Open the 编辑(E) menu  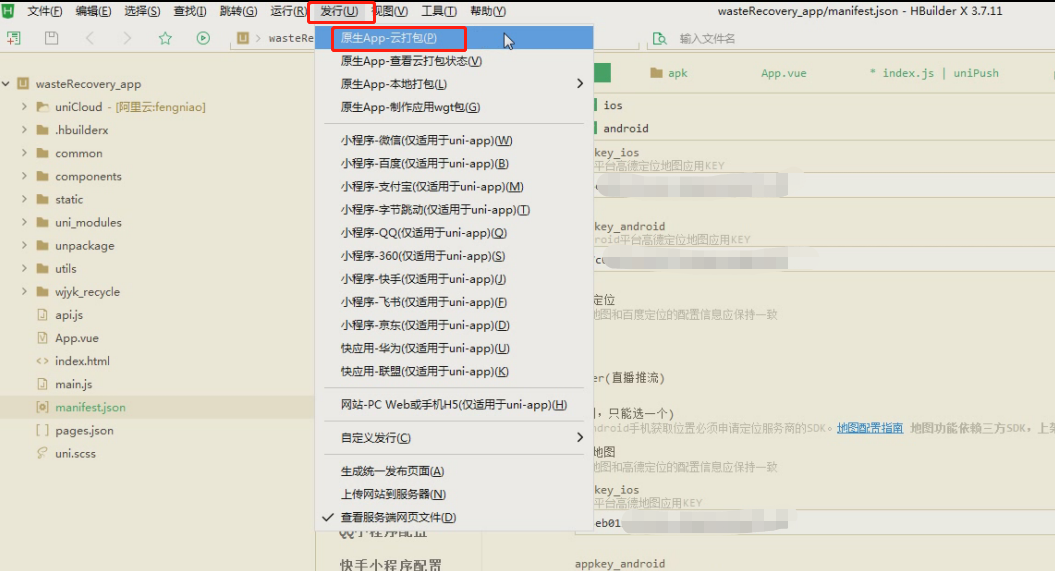pos(94,11)
